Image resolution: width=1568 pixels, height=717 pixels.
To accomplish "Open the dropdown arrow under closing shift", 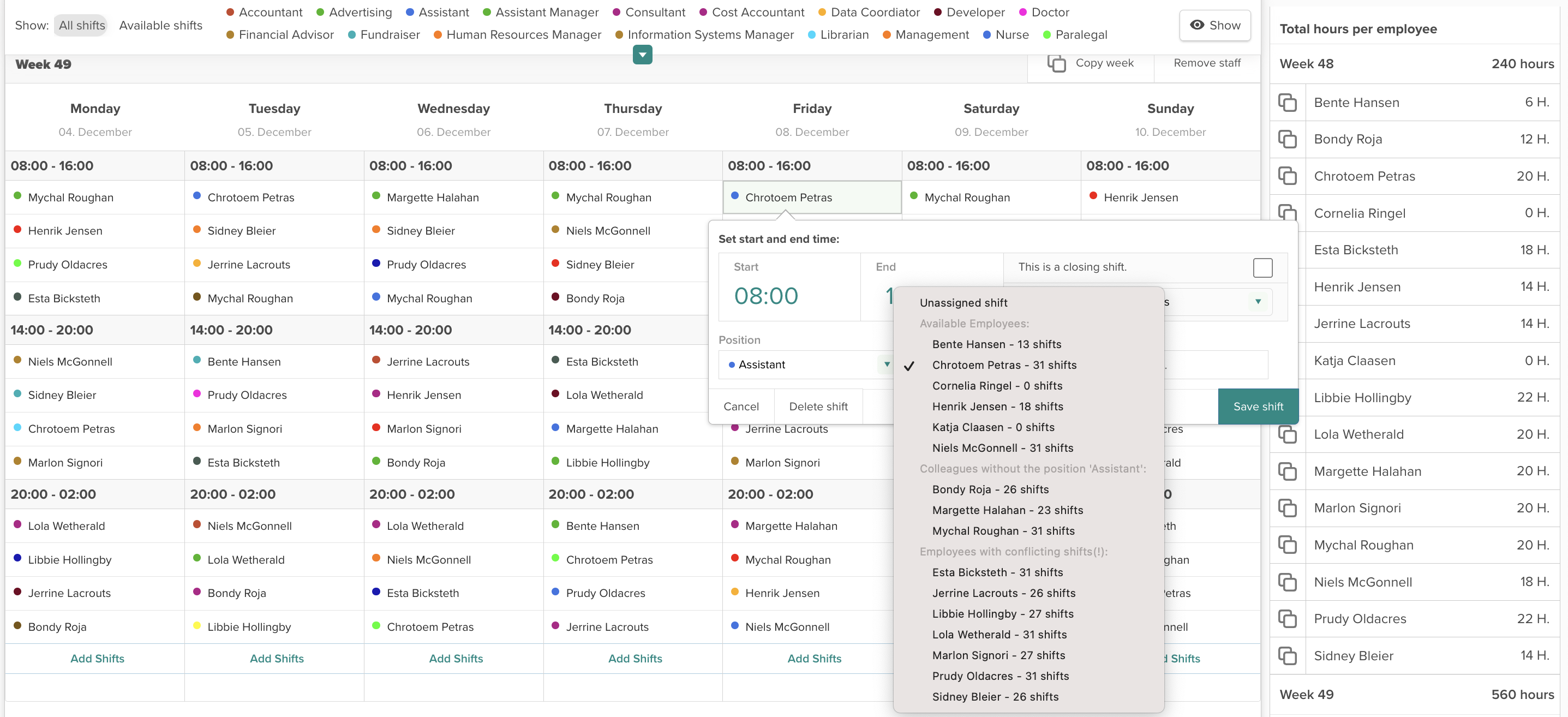I will coord(1258,302).
